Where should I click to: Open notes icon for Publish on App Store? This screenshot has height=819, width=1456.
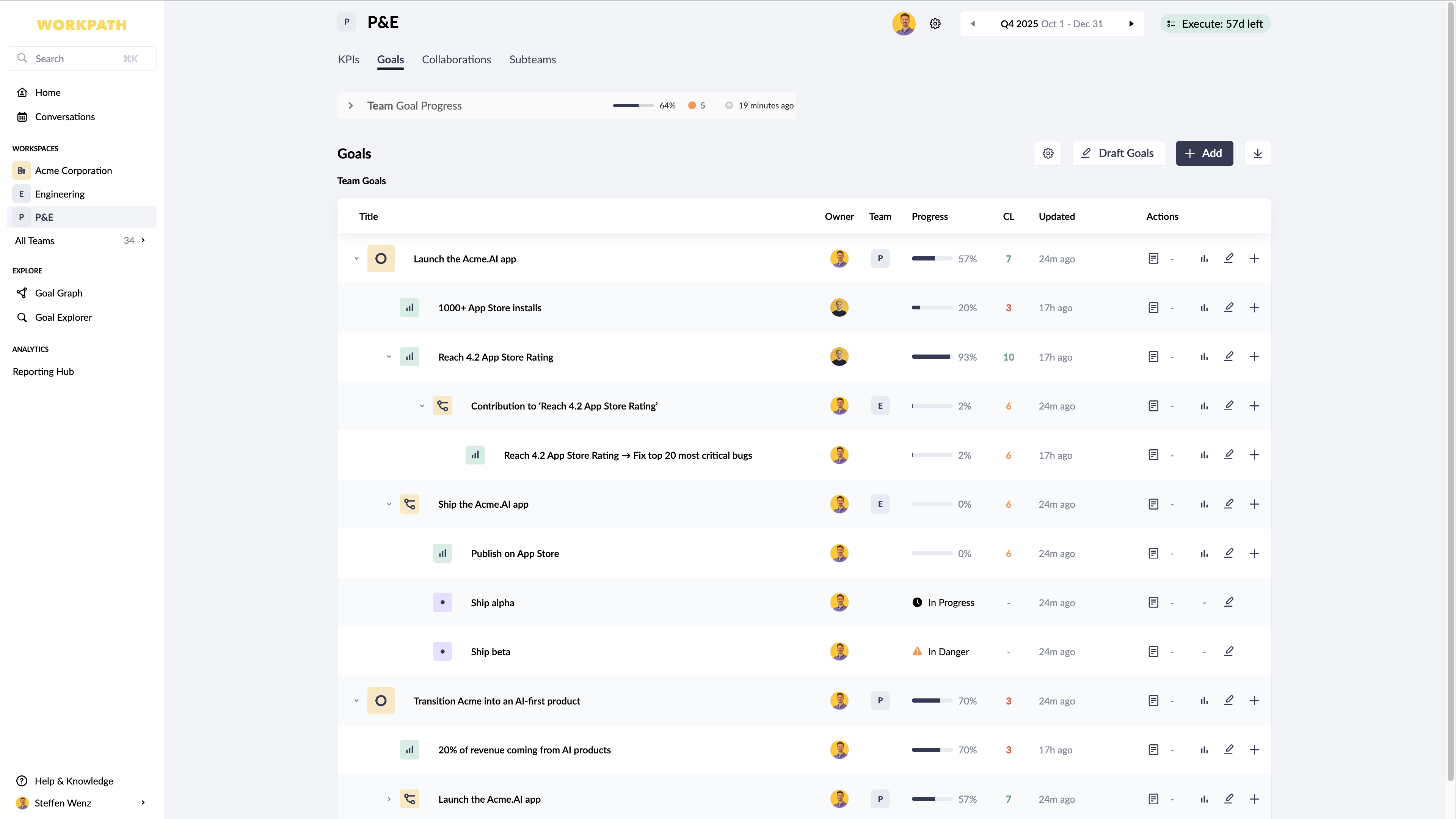coord(1153,553)
